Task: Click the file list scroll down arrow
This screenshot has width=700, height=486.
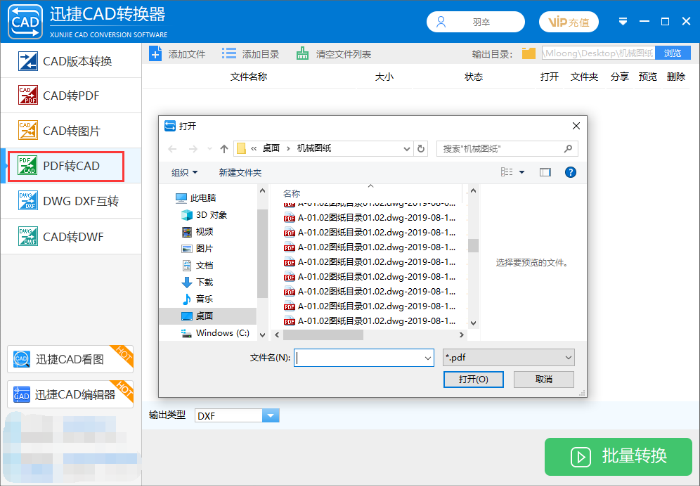Action: coord(473,323)
